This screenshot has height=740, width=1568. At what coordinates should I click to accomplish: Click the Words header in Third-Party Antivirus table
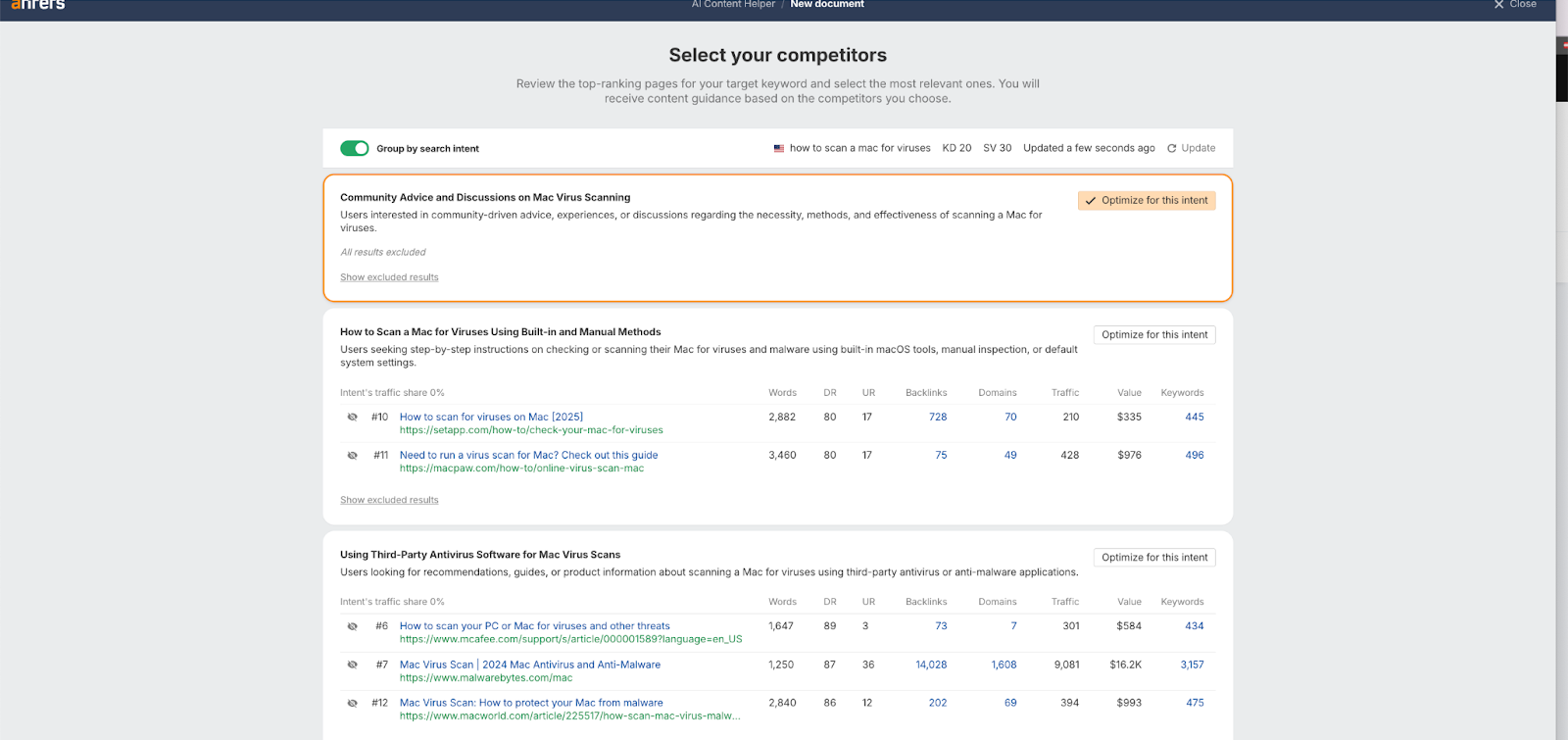point(782,602)
